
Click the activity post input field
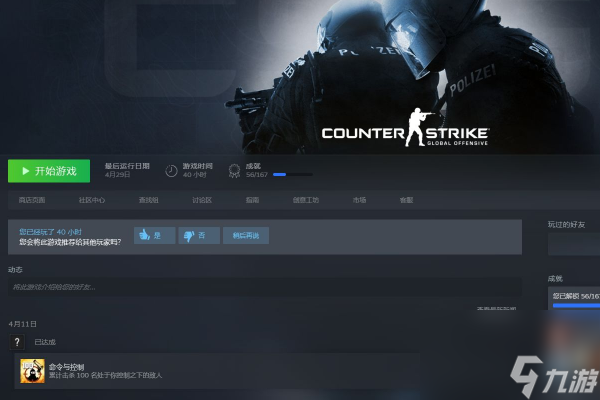(x=265, y=287)
